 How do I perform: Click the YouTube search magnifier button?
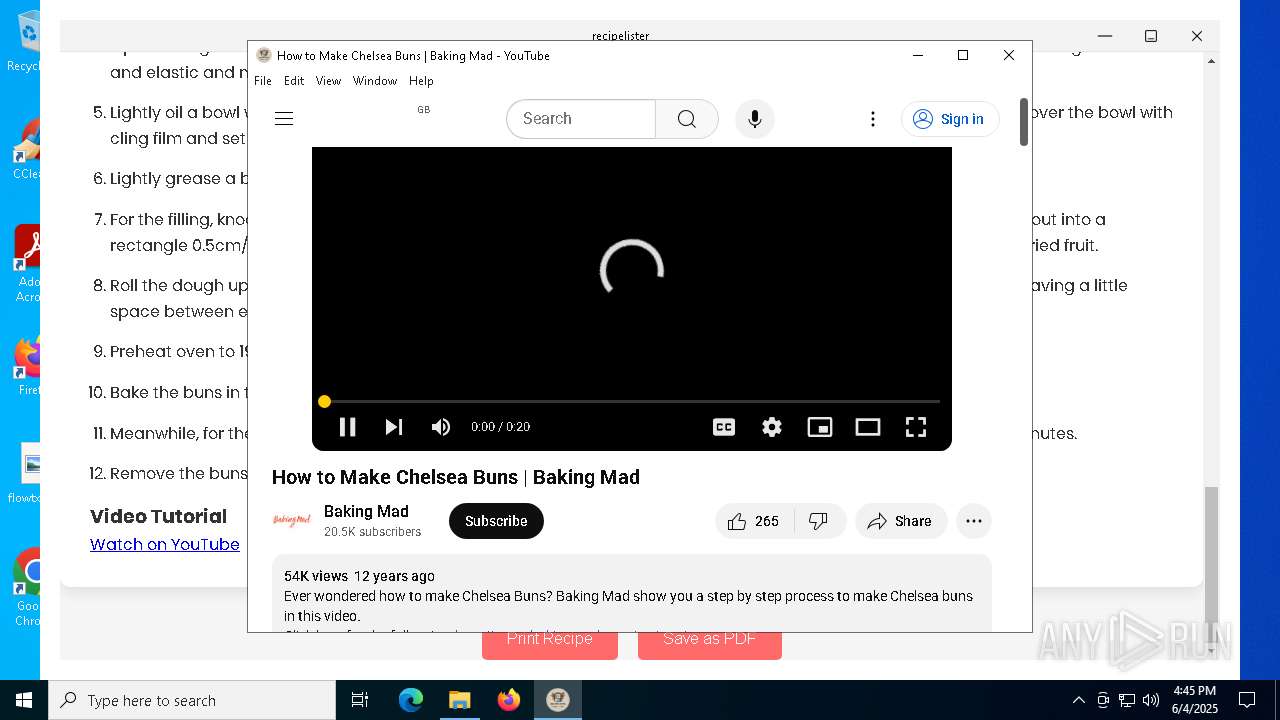pyautogui.click(x=687, y=119)
